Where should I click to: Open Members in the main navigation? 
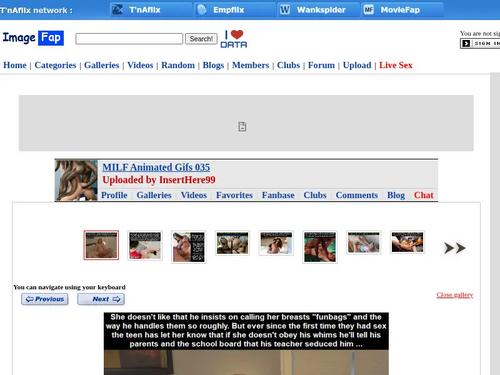click(x=250, y=65)
